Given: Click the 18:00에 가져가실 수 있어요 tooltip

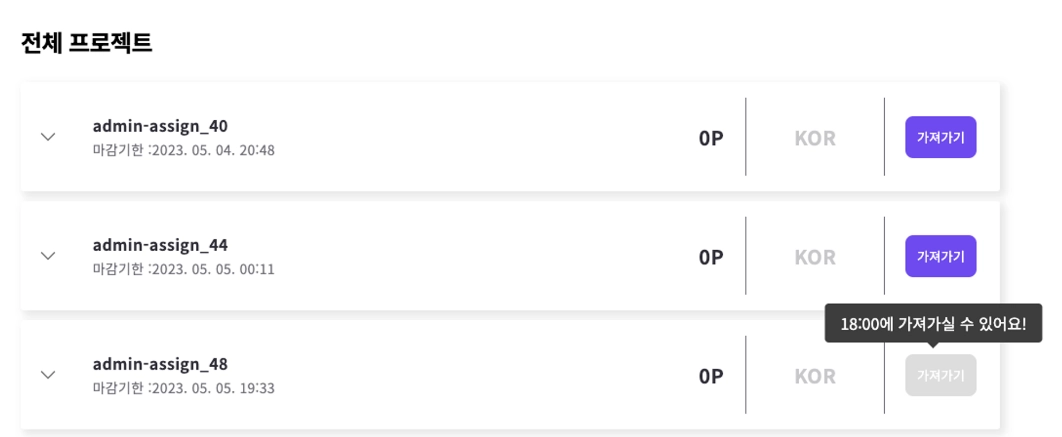Looking at the screenshot, I should (x=933, y=324).
